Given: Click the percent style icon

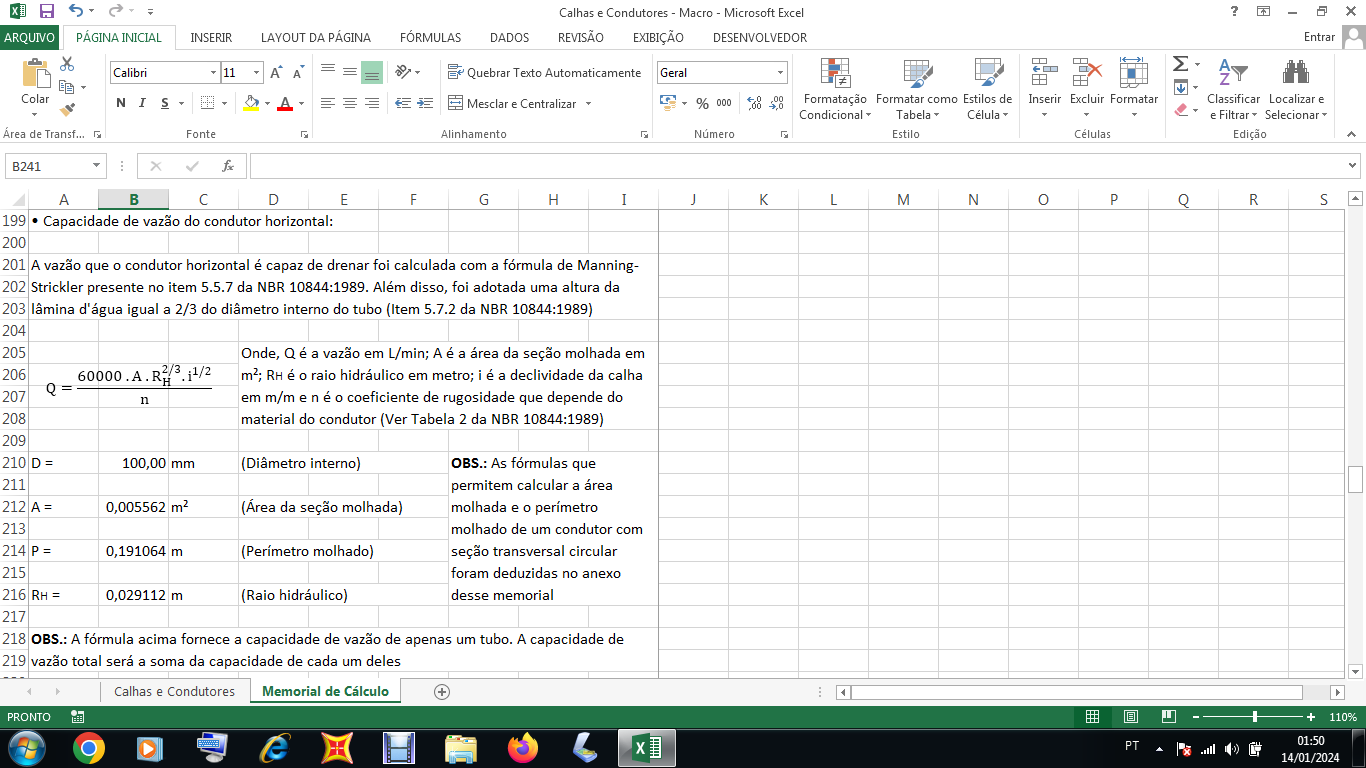Looking at the screenshot, I should [x=702, y=103].
